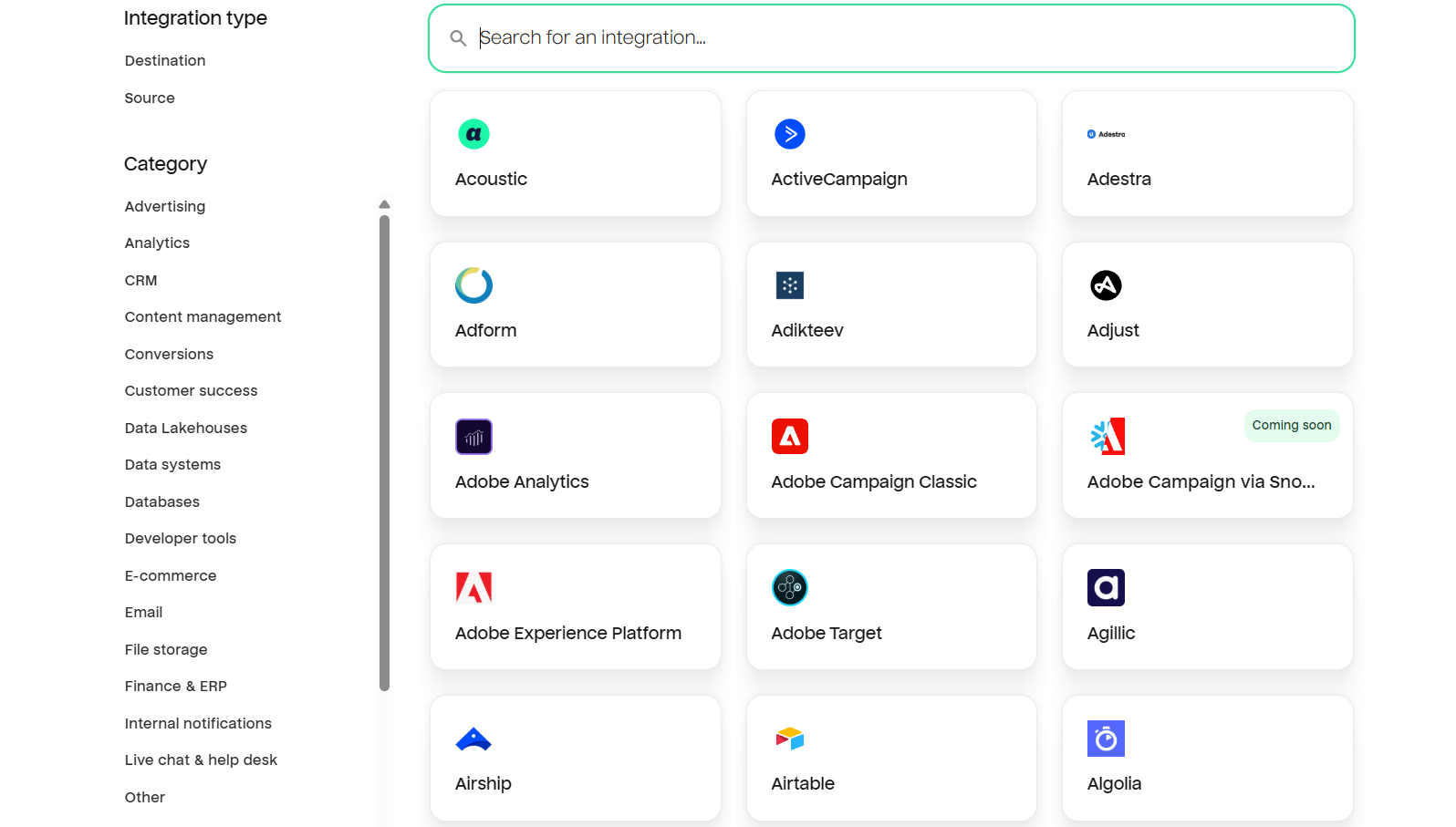Click the Agillic dark square logo
The width and height of the screenshot is (1456, 827).
click(x=1106, y=588)
